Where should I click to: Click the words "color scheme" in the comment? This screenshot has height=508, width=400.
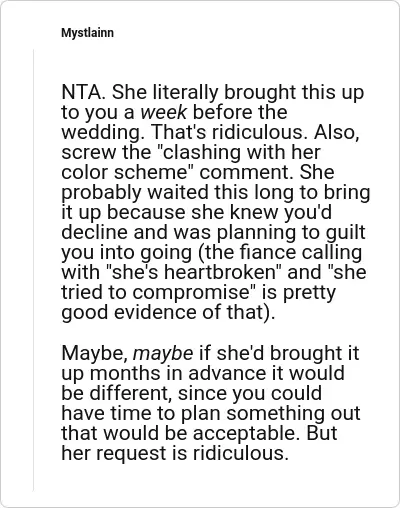[x=127, y=172]
